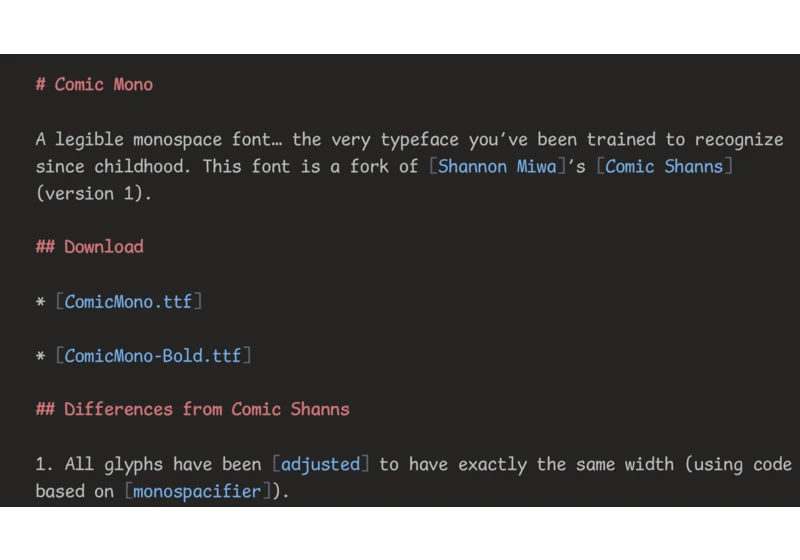Image resolution: width=800 pixels, height=560 pixels.
Task: Click the 'since childhood.' text
Action: pos(113,166)
